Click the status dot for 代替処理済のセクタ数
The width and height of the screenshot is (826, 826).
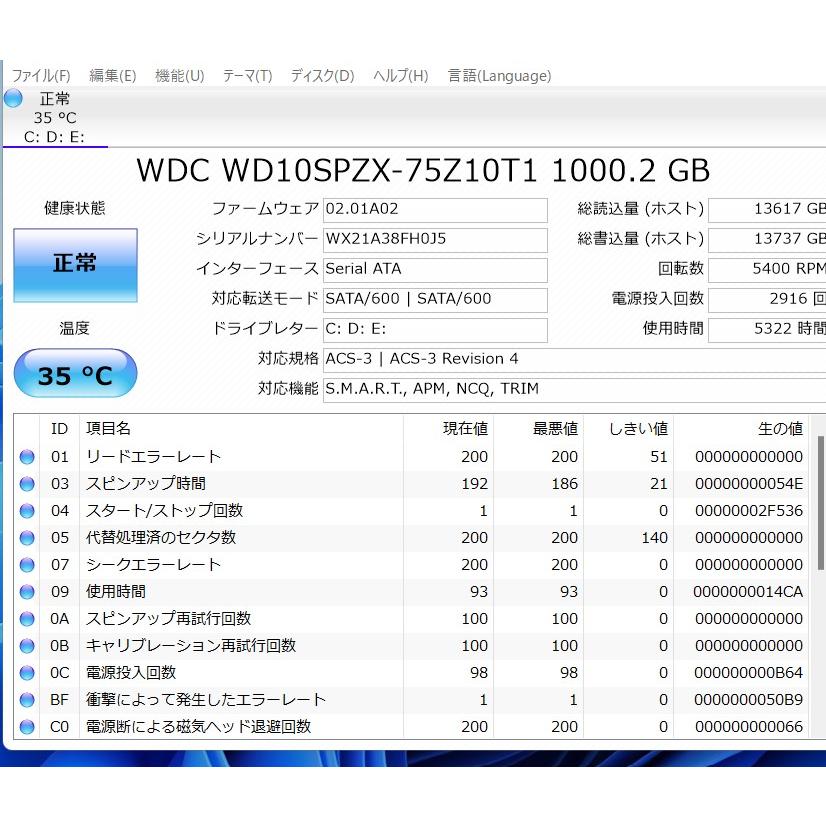(28, 538)
